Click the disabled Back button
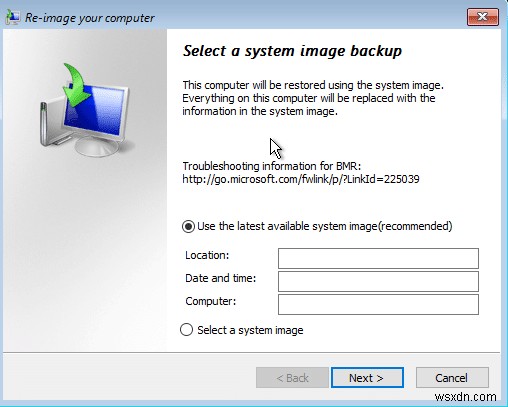The height and width of the screenshot is (407, 508). pyautogui.click(x=292, y=378)
